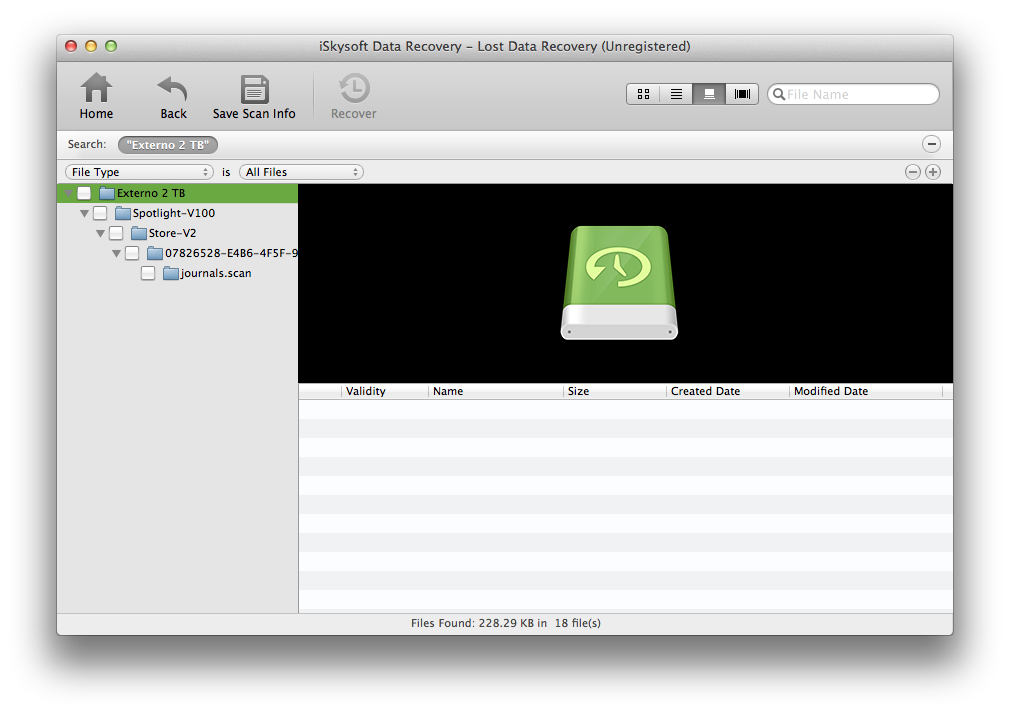
Task: Switch to cover flow view
Action: pos(742,94)
